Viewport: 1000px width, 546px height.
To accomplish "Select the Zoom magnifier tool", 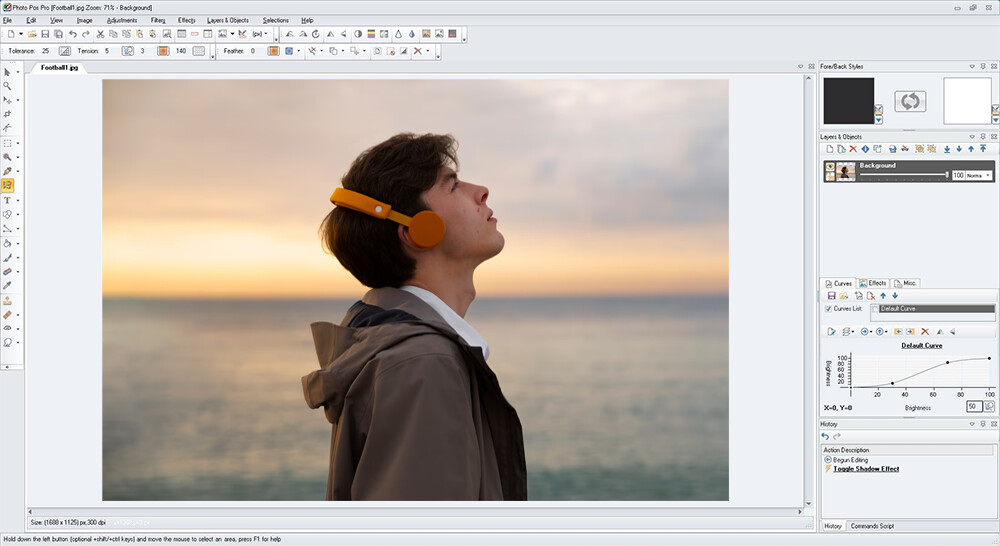I will 8,86.
